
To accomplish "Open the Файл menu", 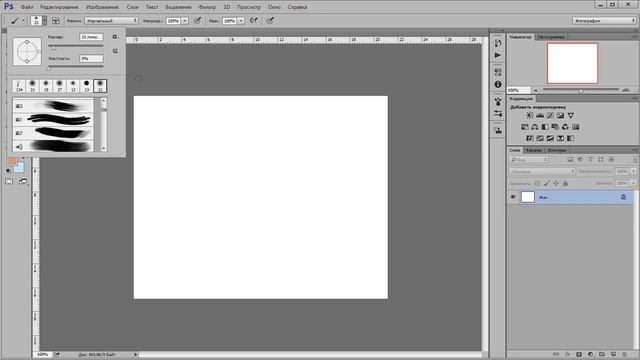I will 27,7.
